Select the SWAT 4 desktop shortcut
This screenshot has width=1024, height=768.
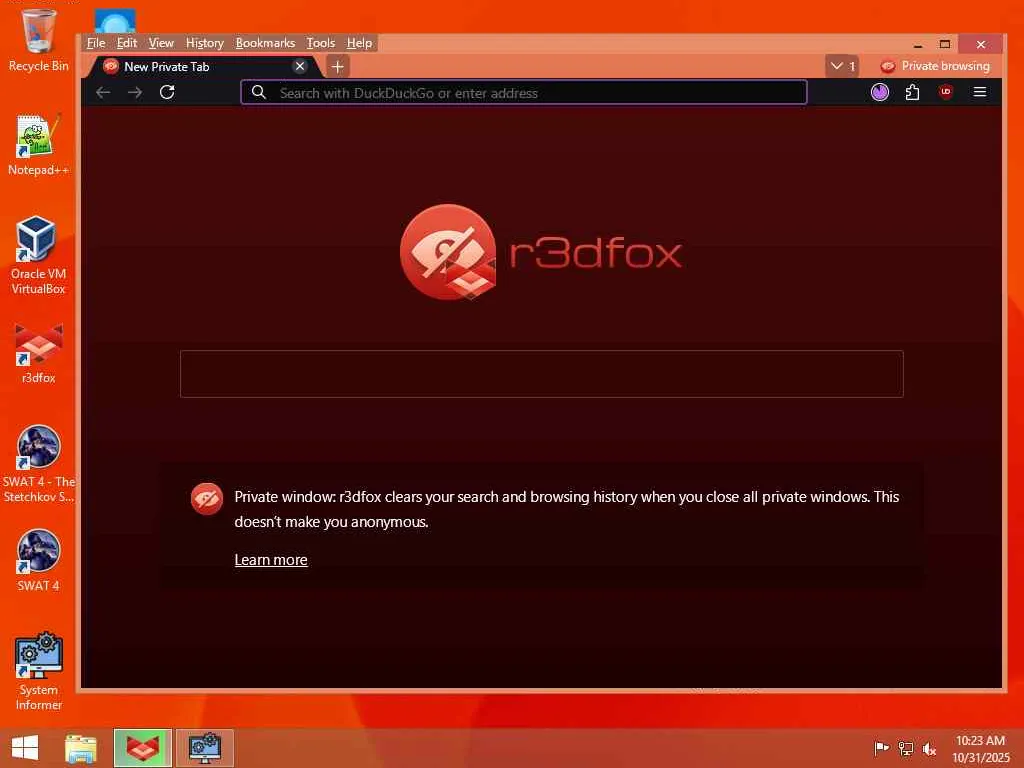click(38, 560)
